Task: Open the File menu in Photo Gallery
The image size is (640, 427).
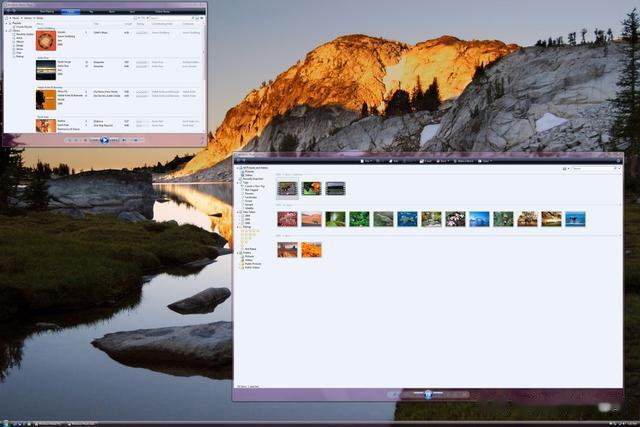Action: (x=367, y=161)
